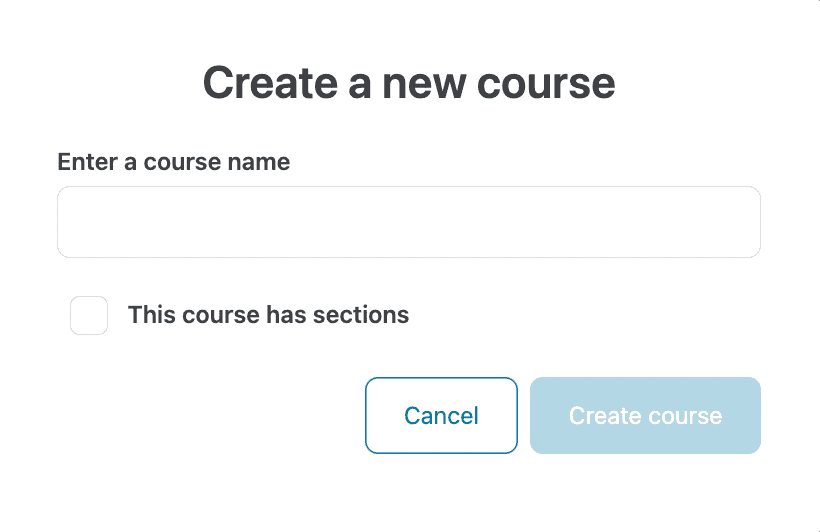This screenshot has width=820, height=532.
Task: Activate the rounded course name text input
Action: (408, 222)
